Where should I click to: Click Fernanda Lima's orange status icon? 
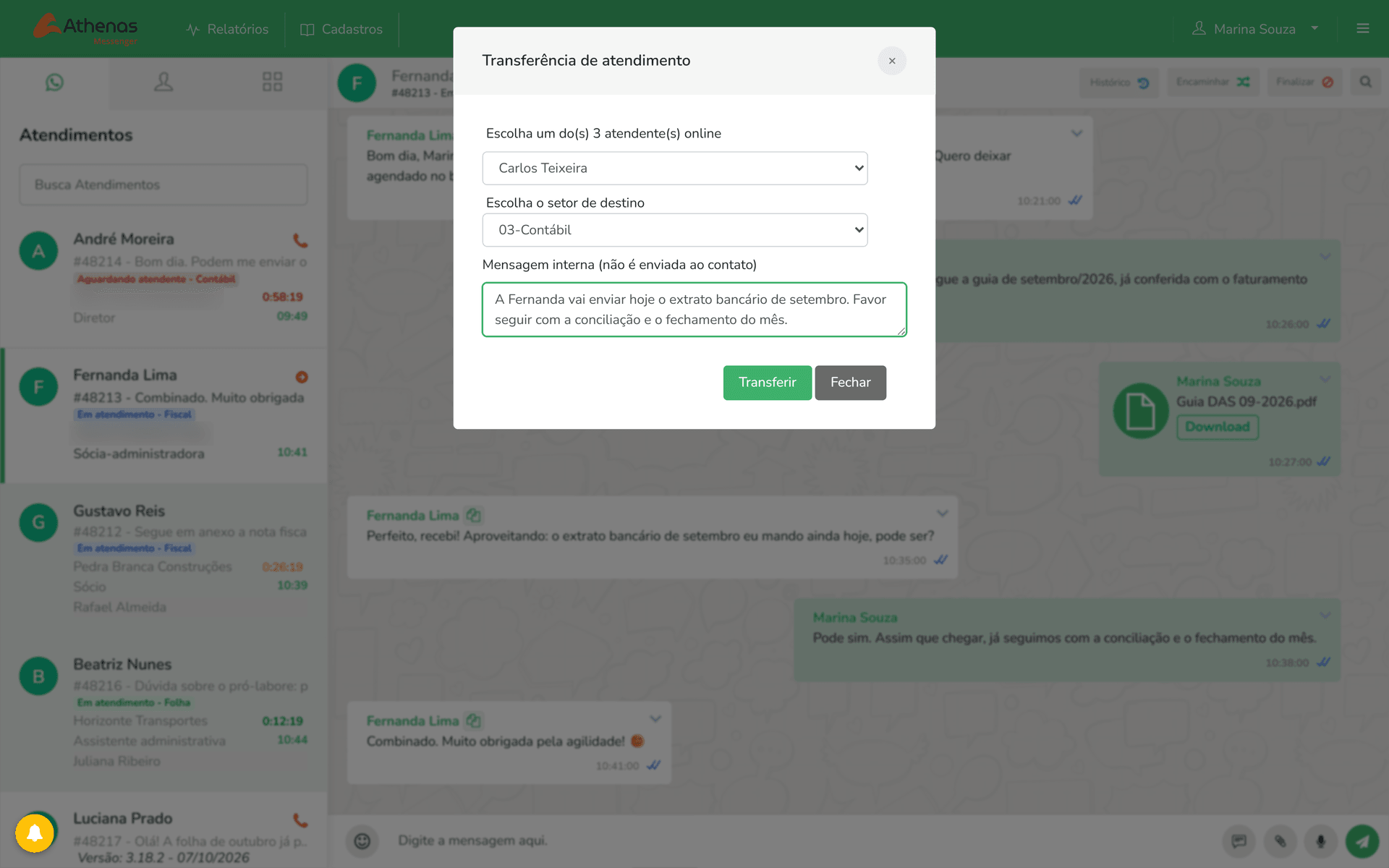[x=302, y=377]
